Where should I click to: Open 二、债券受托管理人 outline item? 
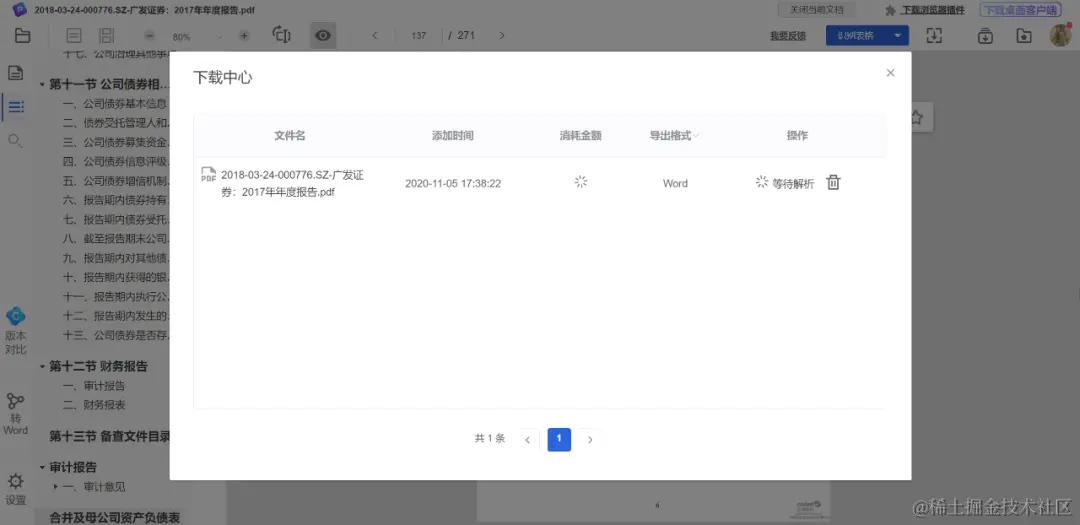(x=115, y=123)
